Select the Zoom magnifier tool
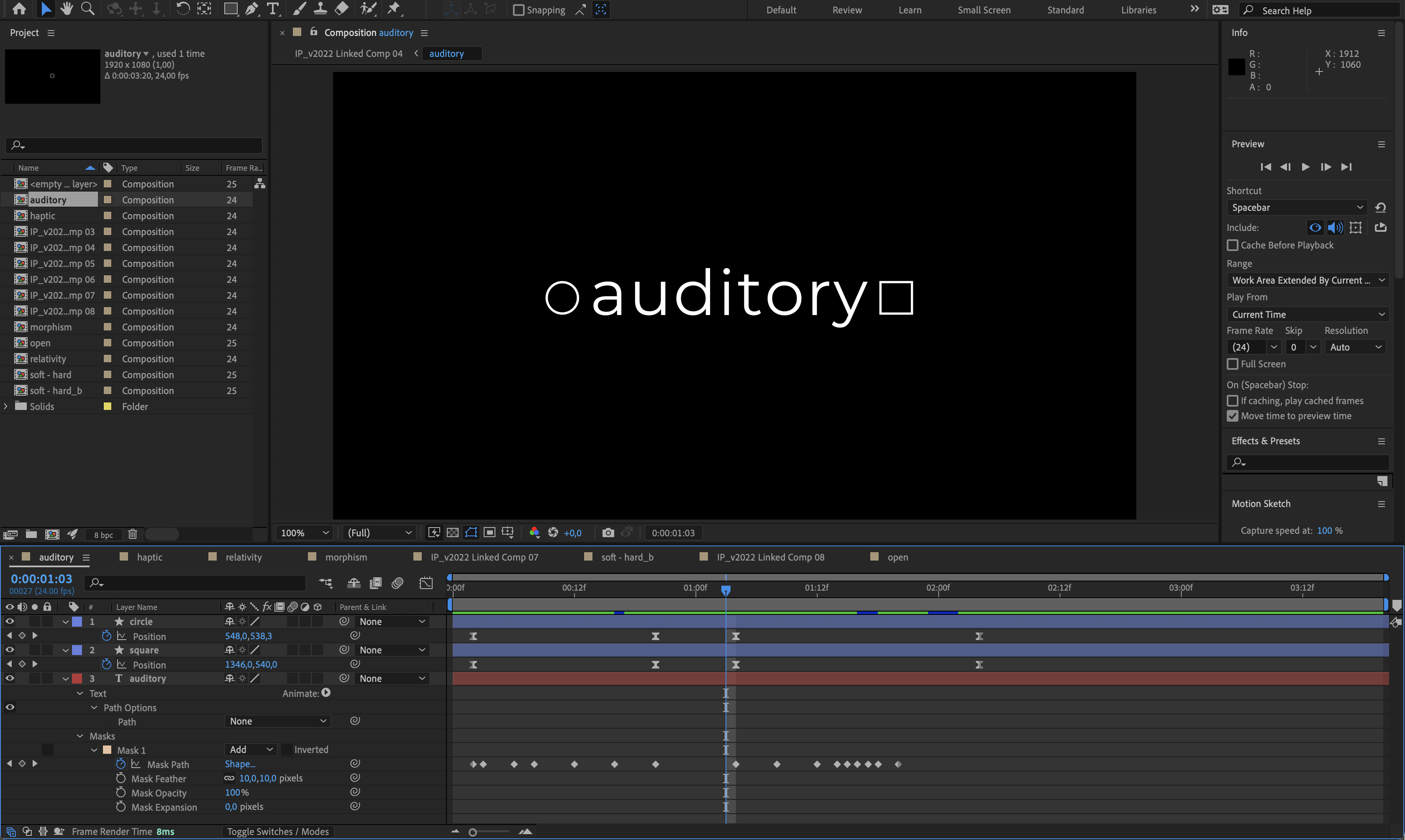1405x840 pixels. pos(87,8)
